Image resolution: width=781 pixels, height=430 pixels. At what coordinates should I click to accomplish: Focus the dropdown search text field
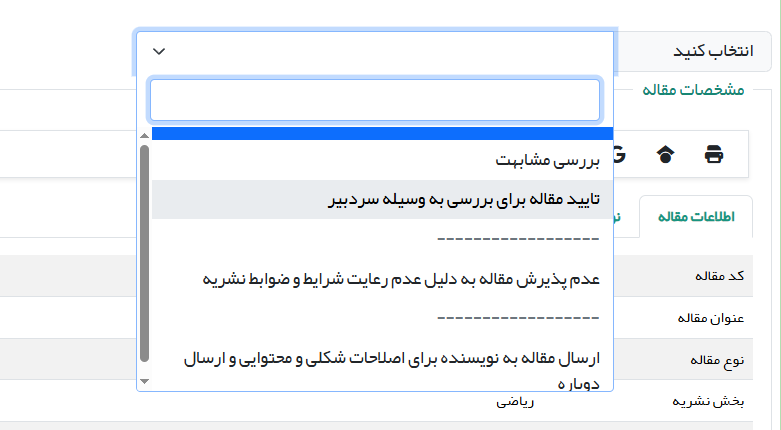pyautogui.click(x=374, y=100)
